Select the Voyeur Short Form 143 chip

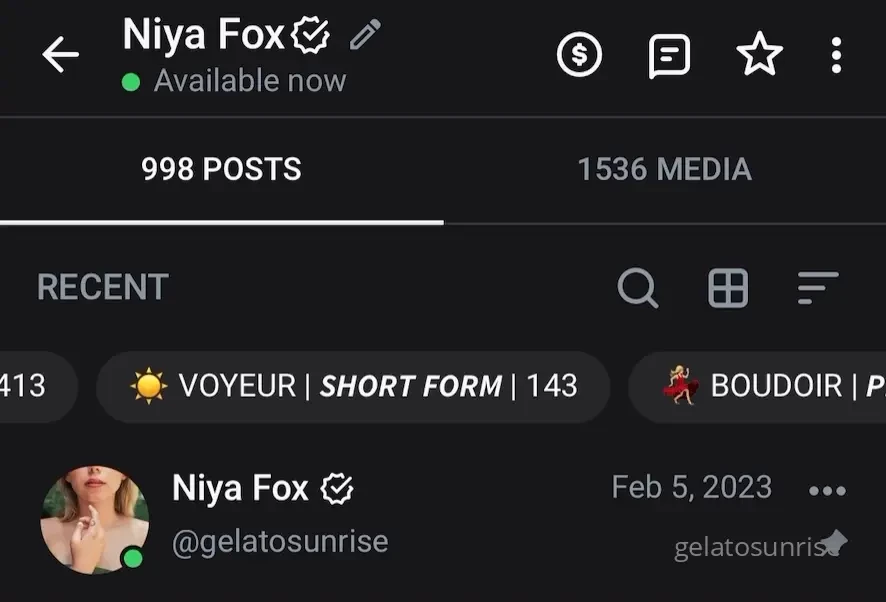(x=353, y=386)
